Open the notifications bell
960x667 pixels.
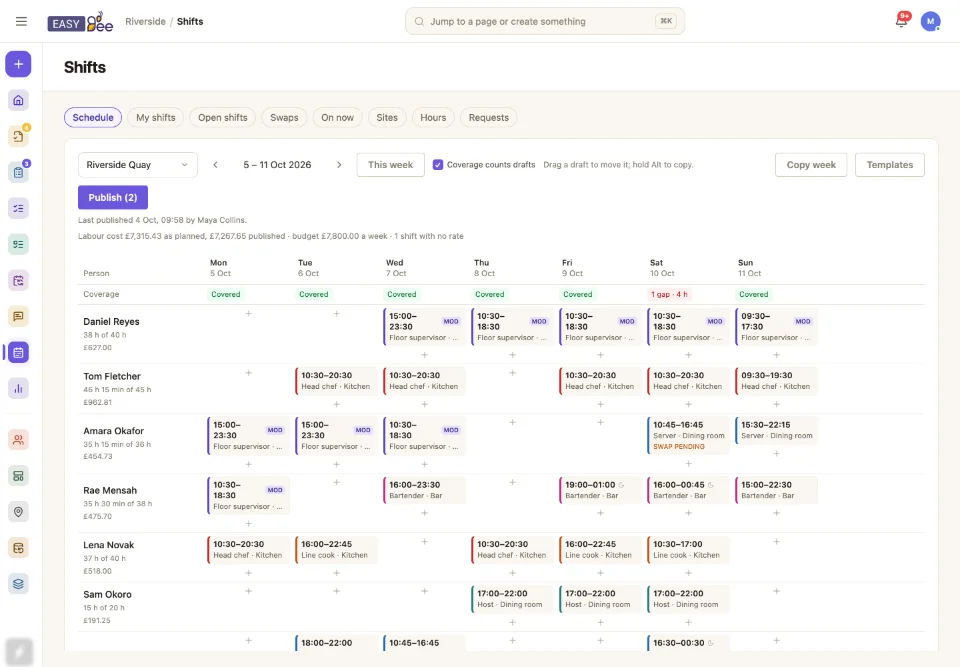pos(901,21)
